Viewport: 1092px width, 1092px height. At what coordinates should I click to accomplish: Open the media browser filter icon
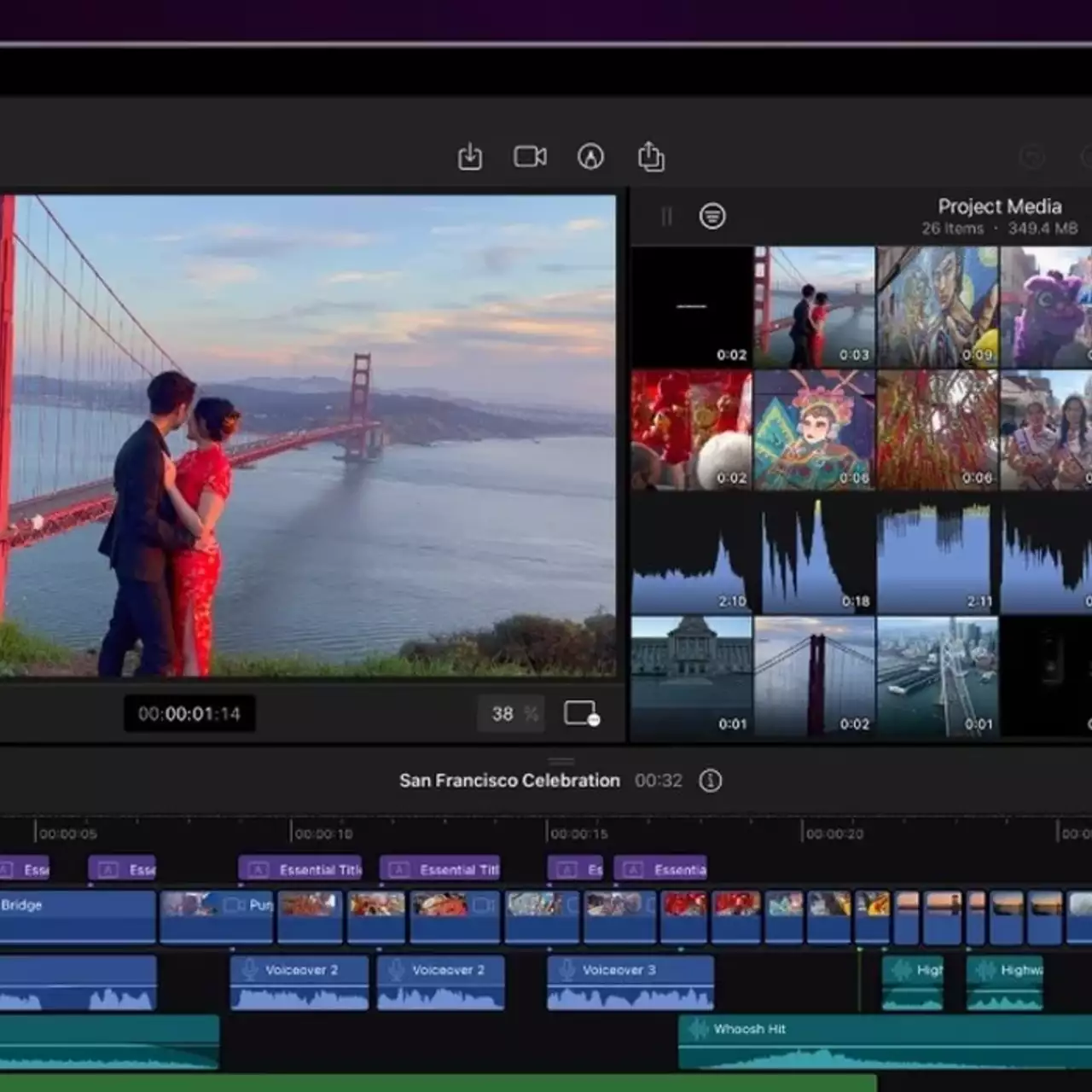(x=712, y=216)
